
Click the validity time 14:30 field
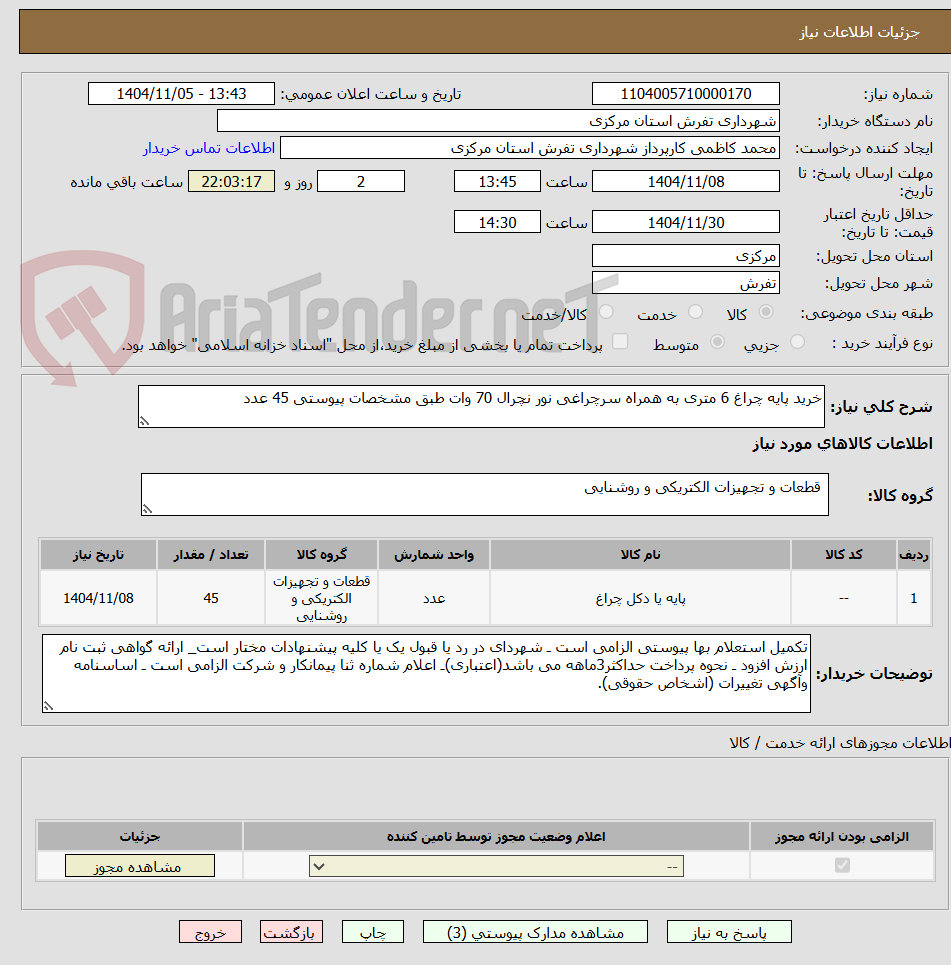click(x=497, y=222)
